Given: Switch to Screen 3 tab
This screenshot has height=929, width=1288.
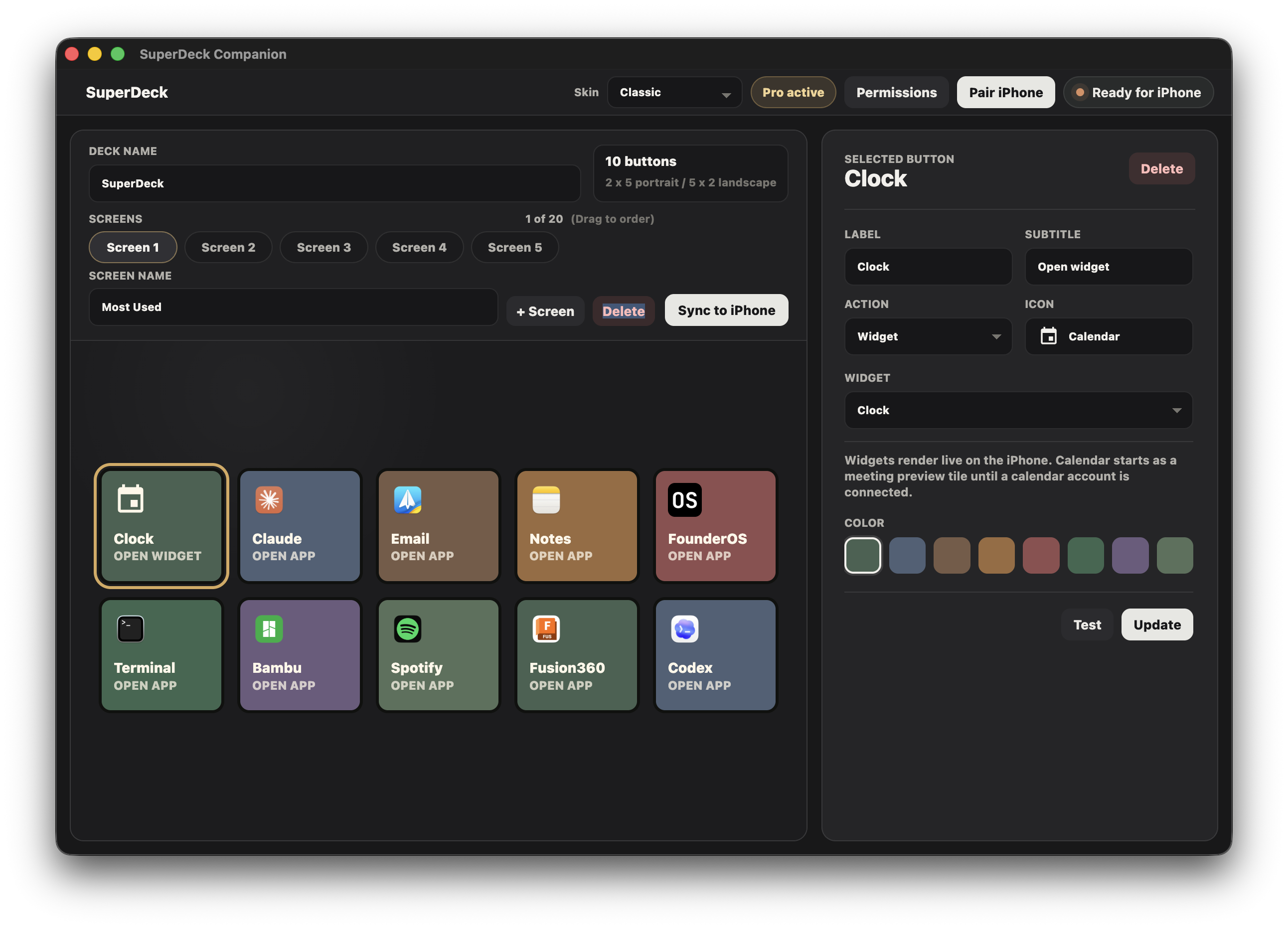Looking at the screenshot, I should (x=323, y=247).
